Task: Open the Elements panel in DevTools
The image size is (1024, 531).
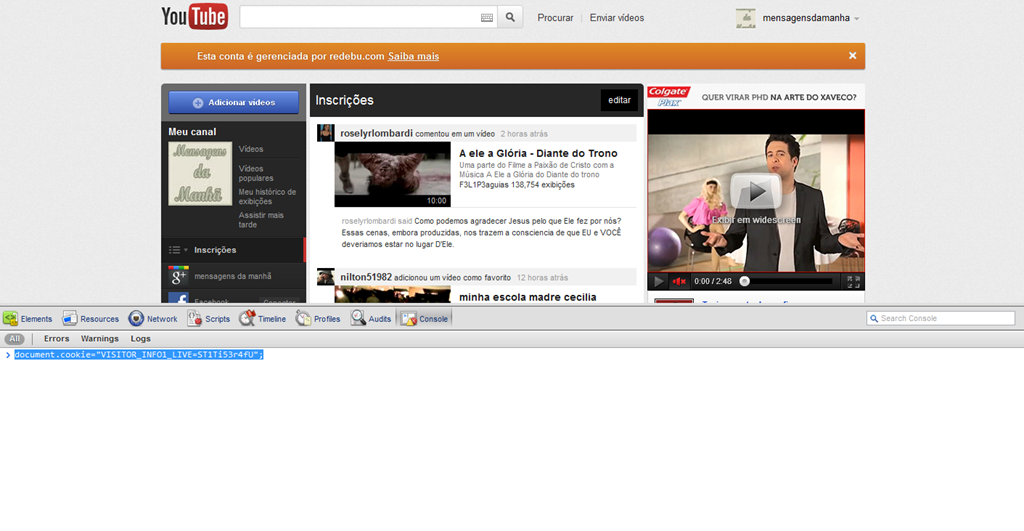Action: 28,319
